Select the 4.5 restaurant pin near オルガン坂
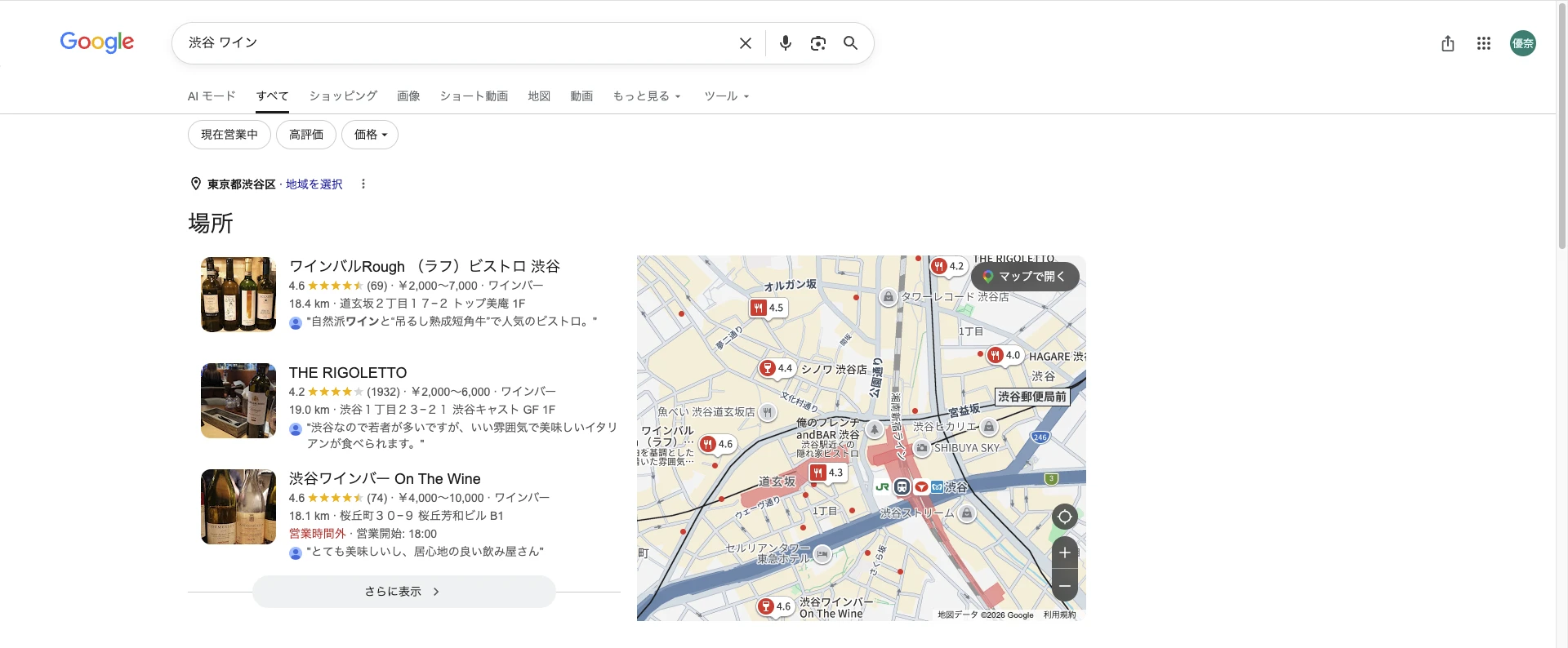The image size is (1568, 648). [768, 308]
